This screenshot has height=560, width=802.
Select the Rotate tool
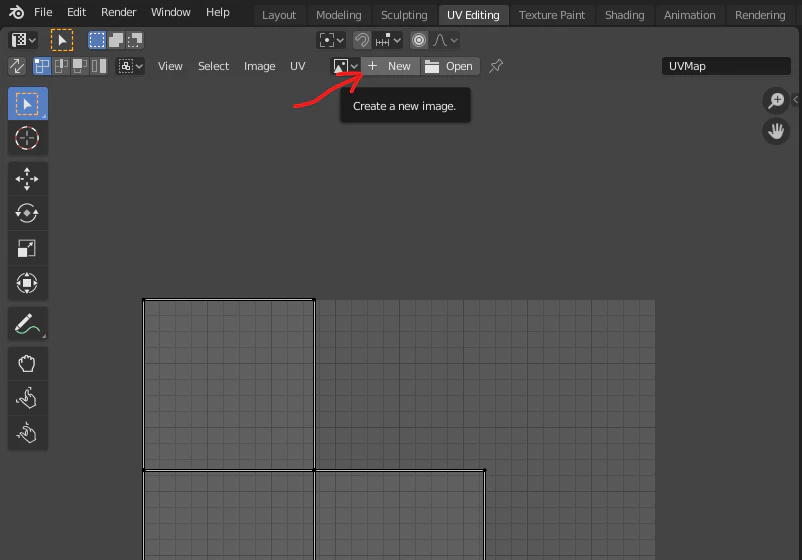tap(28, 213)
